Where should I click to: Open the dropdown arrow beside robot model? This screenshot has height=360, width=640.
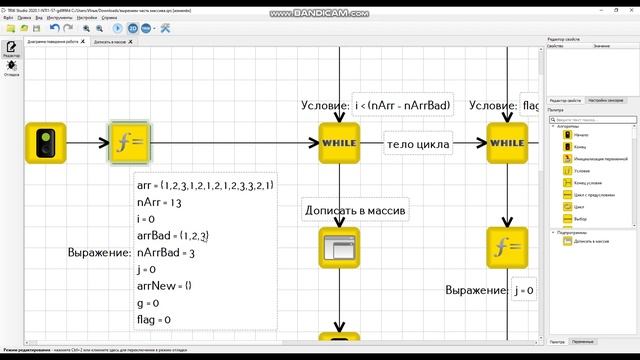tap(154, 29)
